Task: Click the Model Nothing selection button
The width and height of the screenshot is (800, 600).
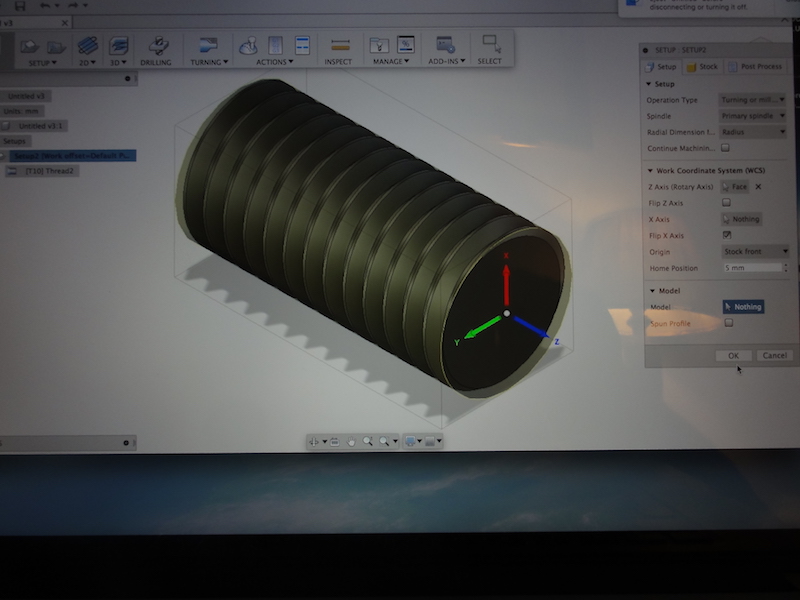Action: coord(743,307)
